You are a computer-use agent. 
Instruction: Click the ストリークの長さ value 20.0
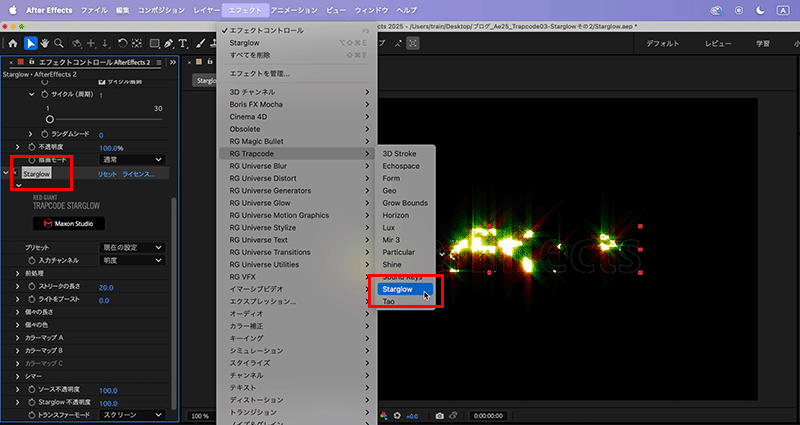[106, 287]
